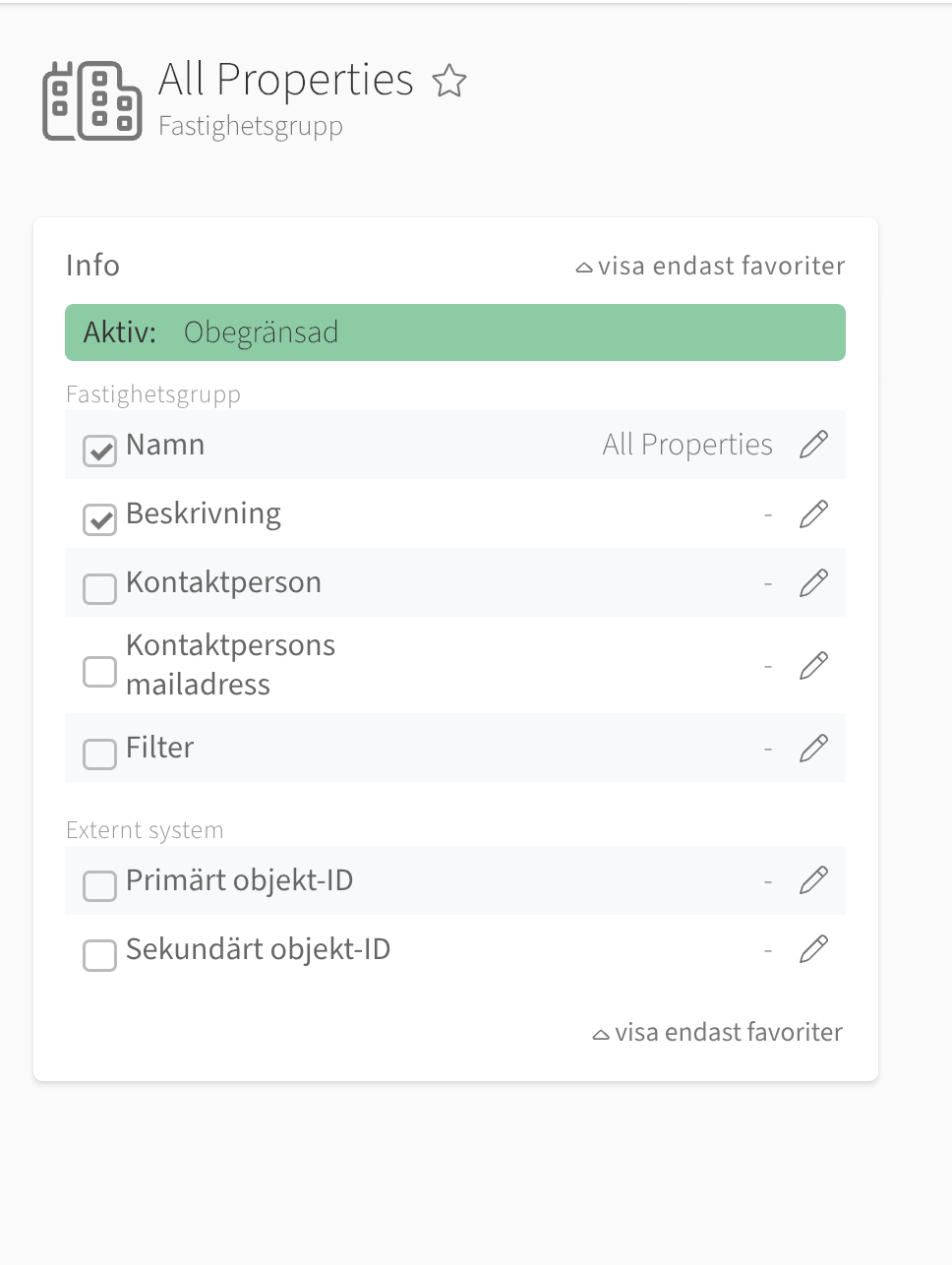Viewport: 952px width, 1265px height.
Task: Collapse with top 'visa endast favoriter' toggle
Action: click(x=710, y=266)
